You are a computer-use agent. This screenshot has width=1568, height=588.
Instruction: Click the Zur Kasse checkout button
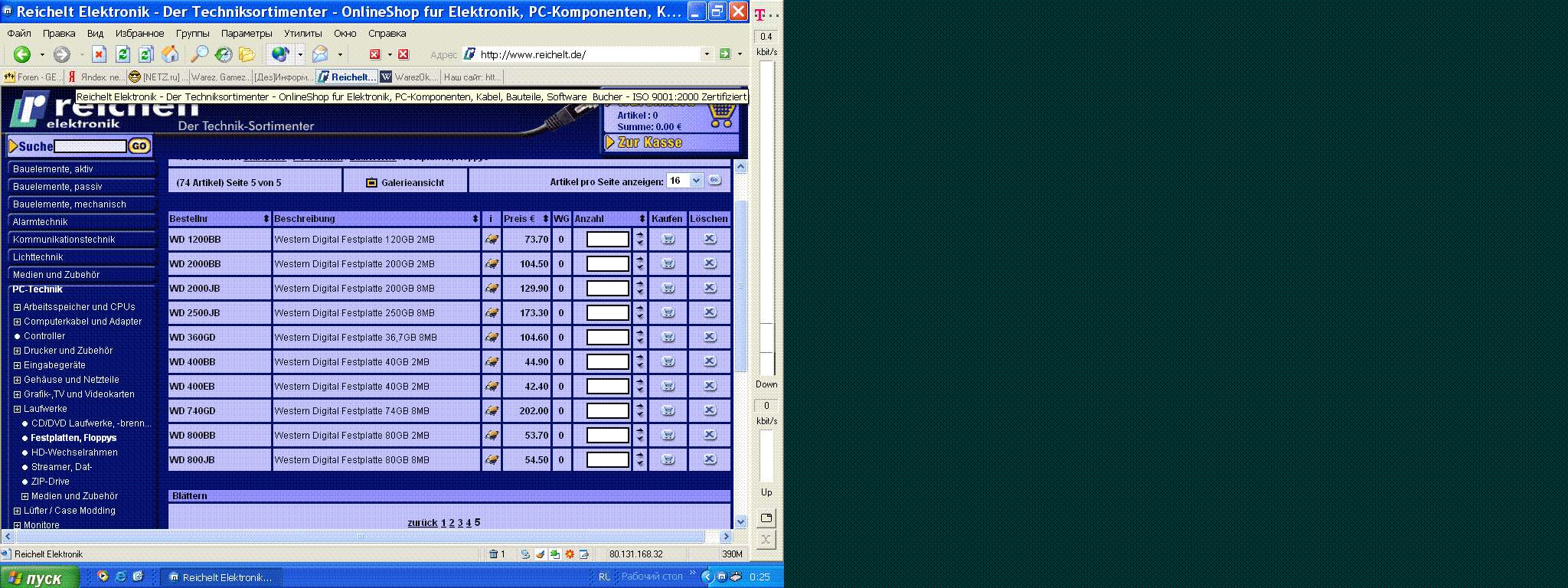[671, 142]
